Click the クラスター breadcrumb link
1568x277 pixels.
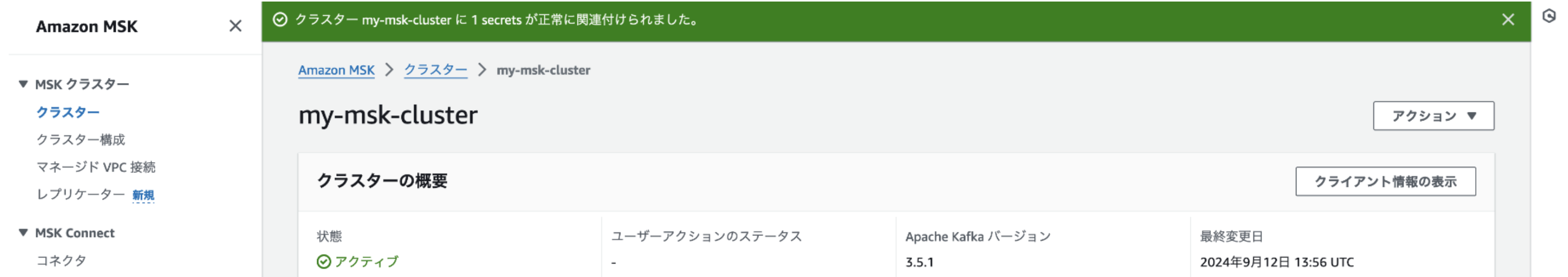tap(435, 70)
